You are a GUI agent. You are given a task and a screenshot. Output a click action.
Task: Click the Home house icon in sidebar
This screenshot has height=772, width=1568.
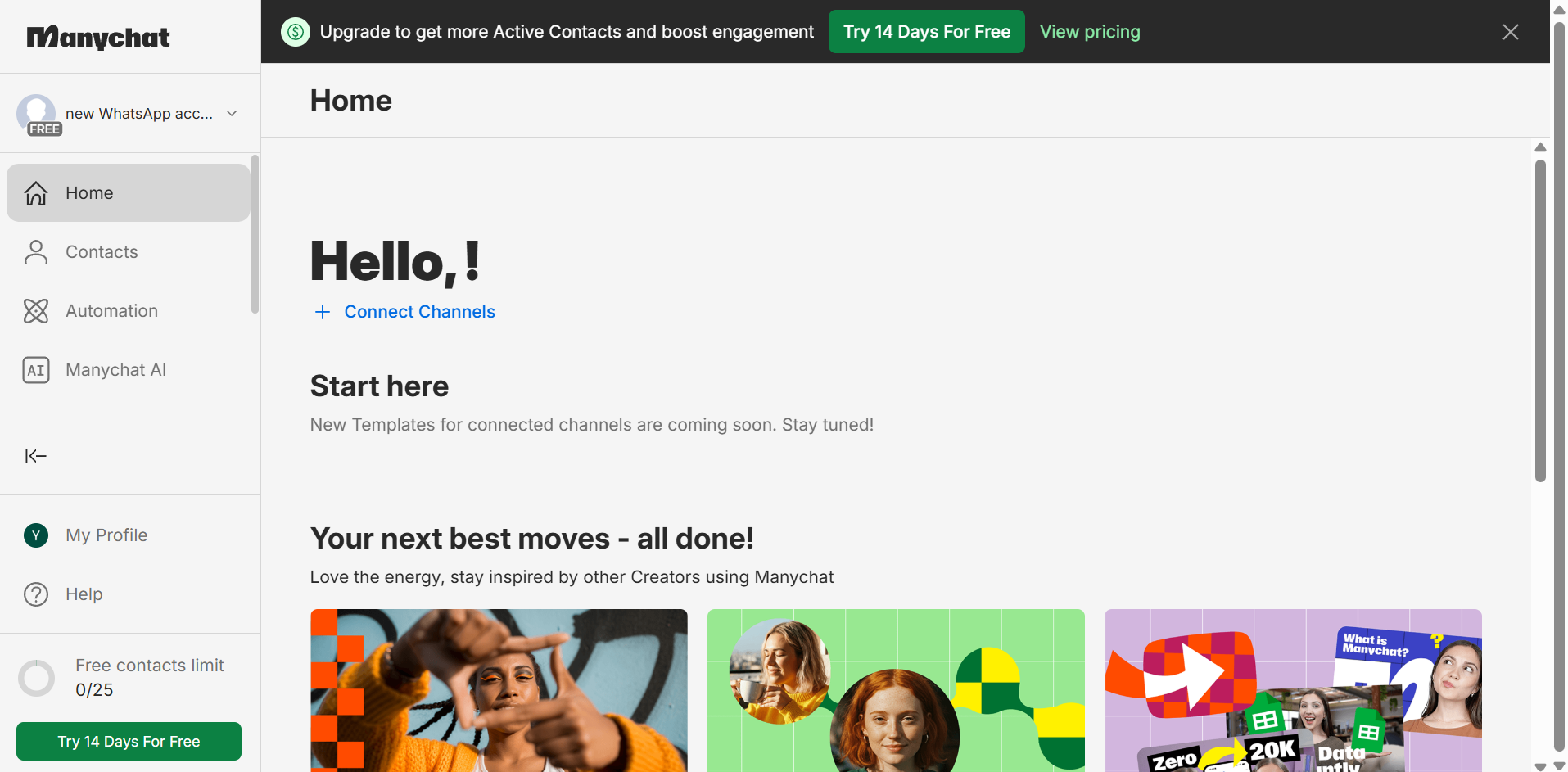click(x=36, y=193)
